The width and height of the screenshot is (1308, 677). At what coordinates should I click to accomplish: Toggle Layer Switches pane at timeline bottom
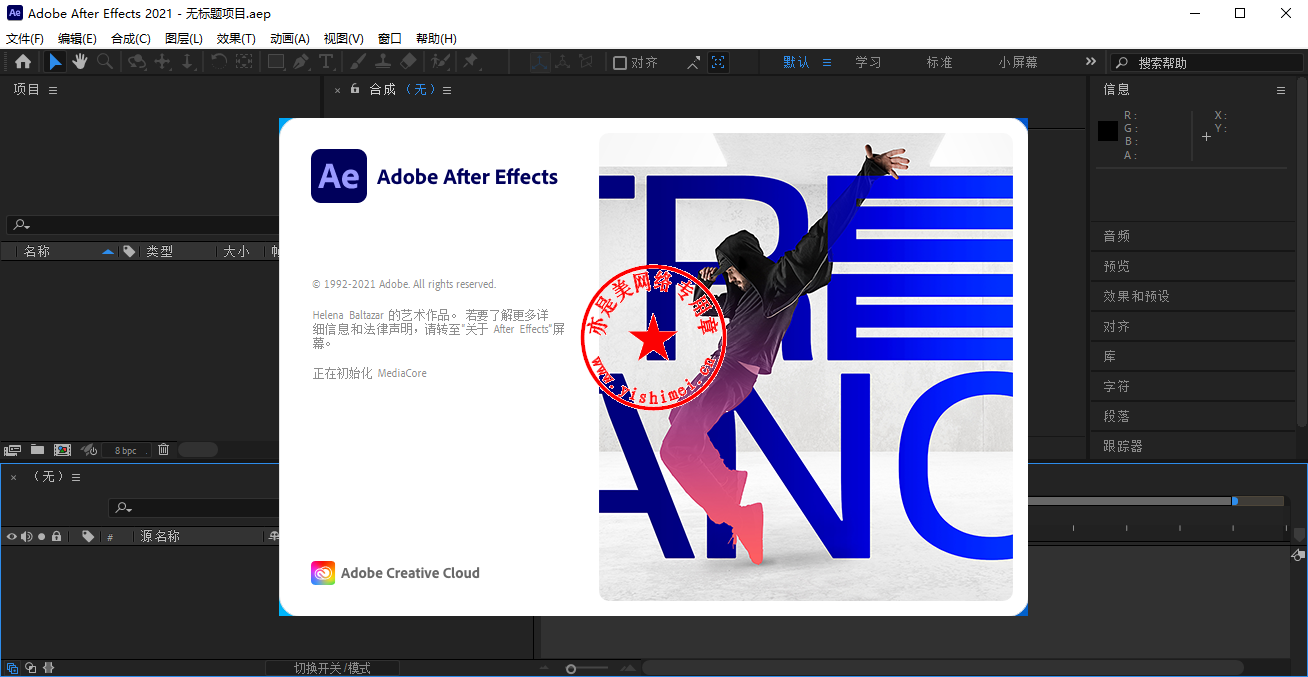click(12, 668)
